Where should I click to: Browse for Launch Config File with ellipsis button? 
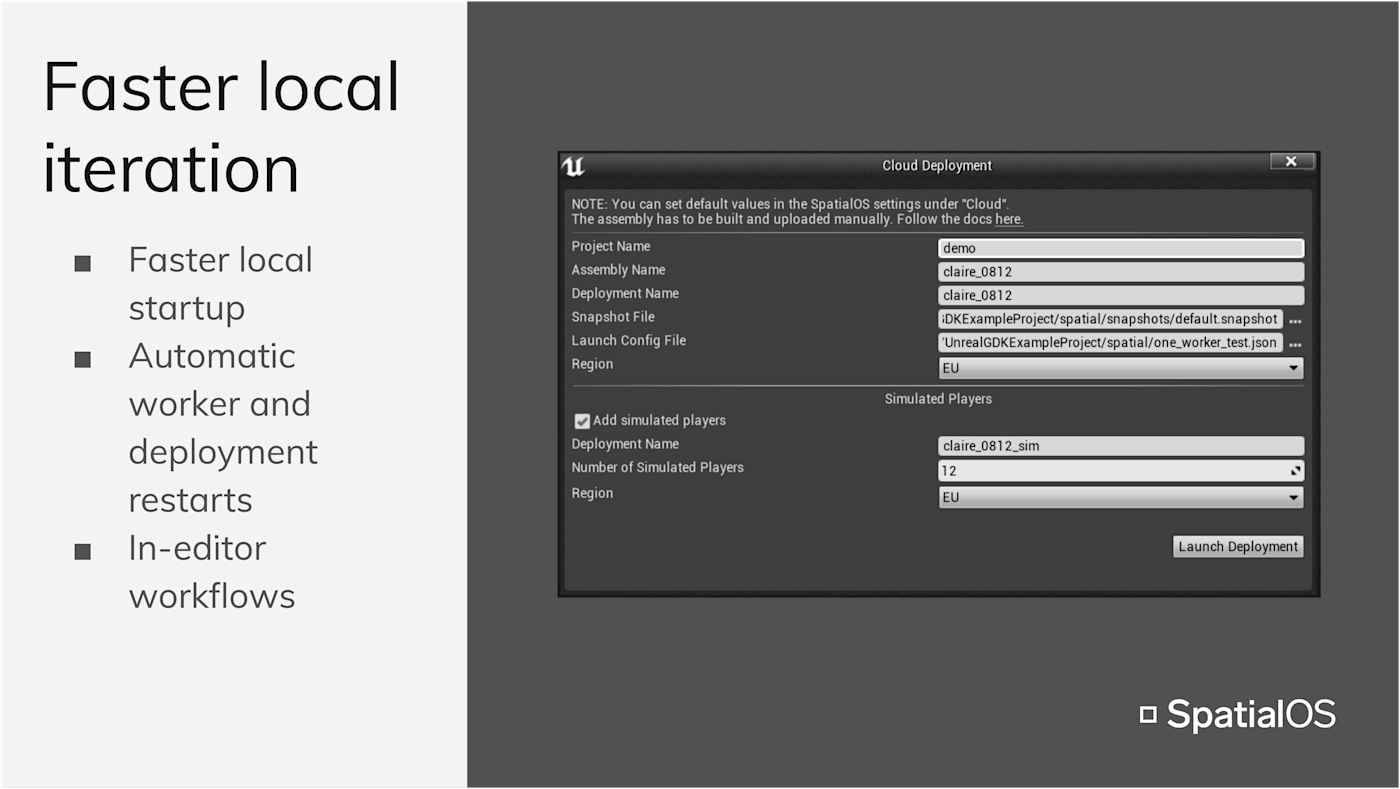pos(1295,345)
